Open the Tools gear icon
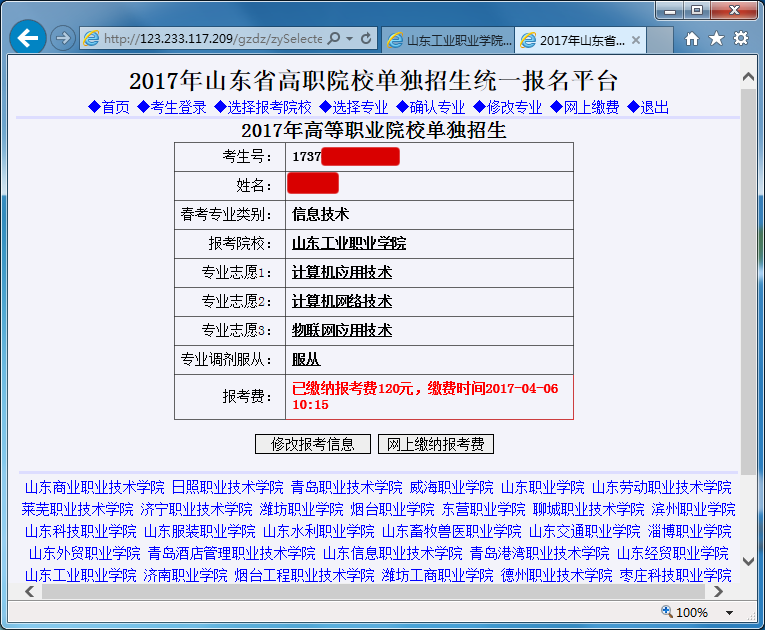Screen dimensions: 765x630 pos(741,39)
